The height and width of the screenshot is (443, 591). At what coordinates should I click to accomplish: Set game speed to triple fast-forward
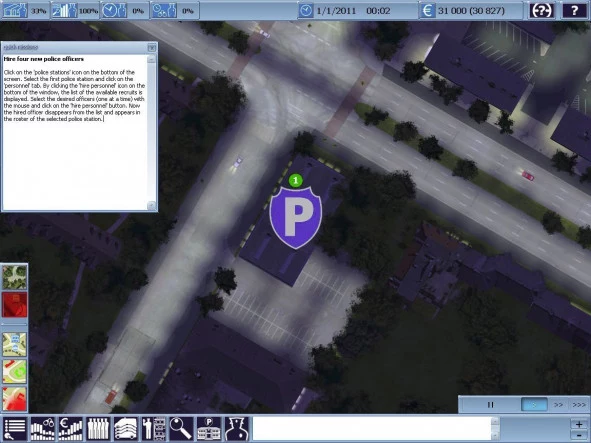click(x=579, y=405)
